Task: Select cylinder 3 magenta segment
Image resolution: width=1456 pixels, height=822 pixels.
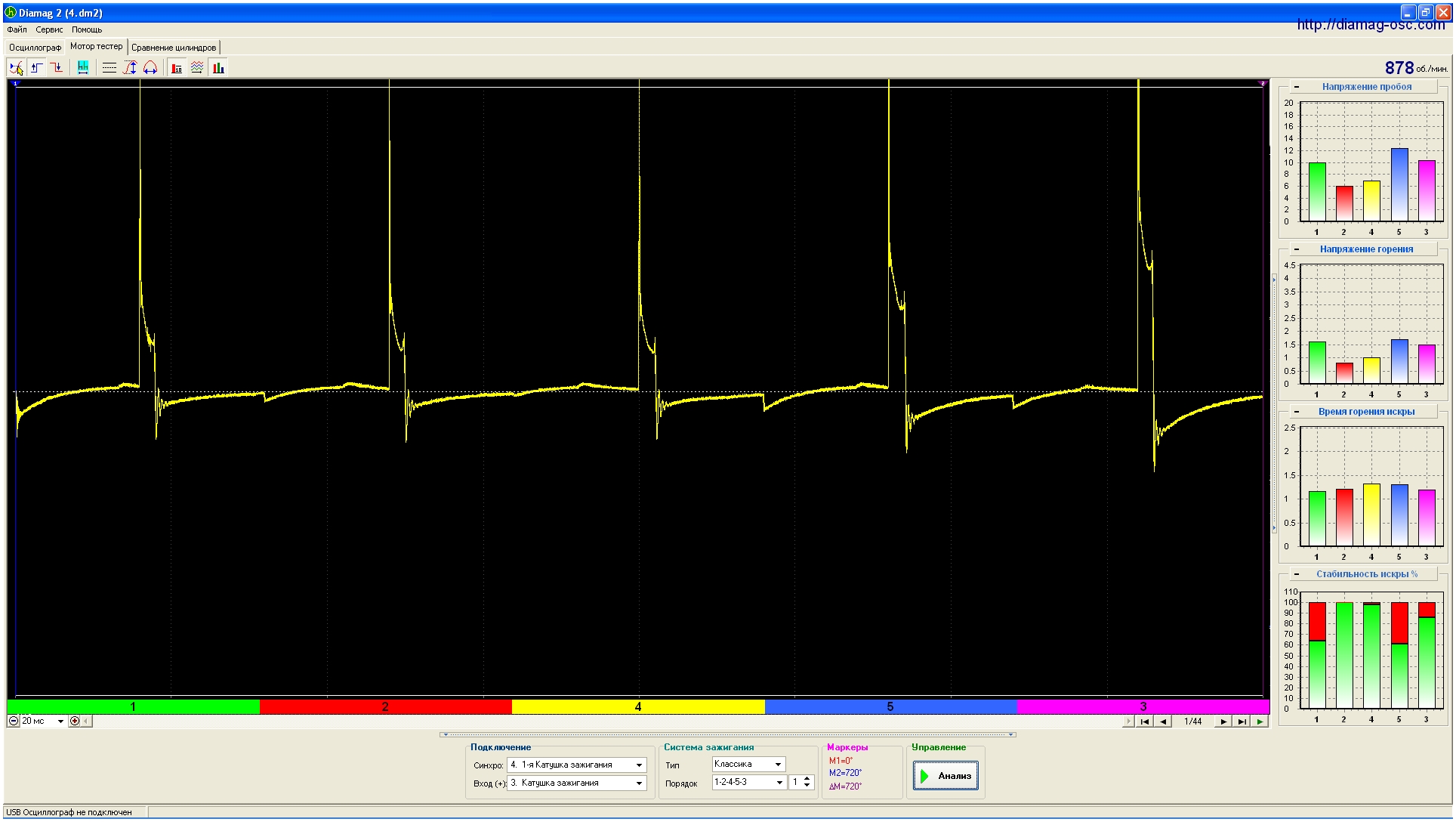Action: (1143, 707)
